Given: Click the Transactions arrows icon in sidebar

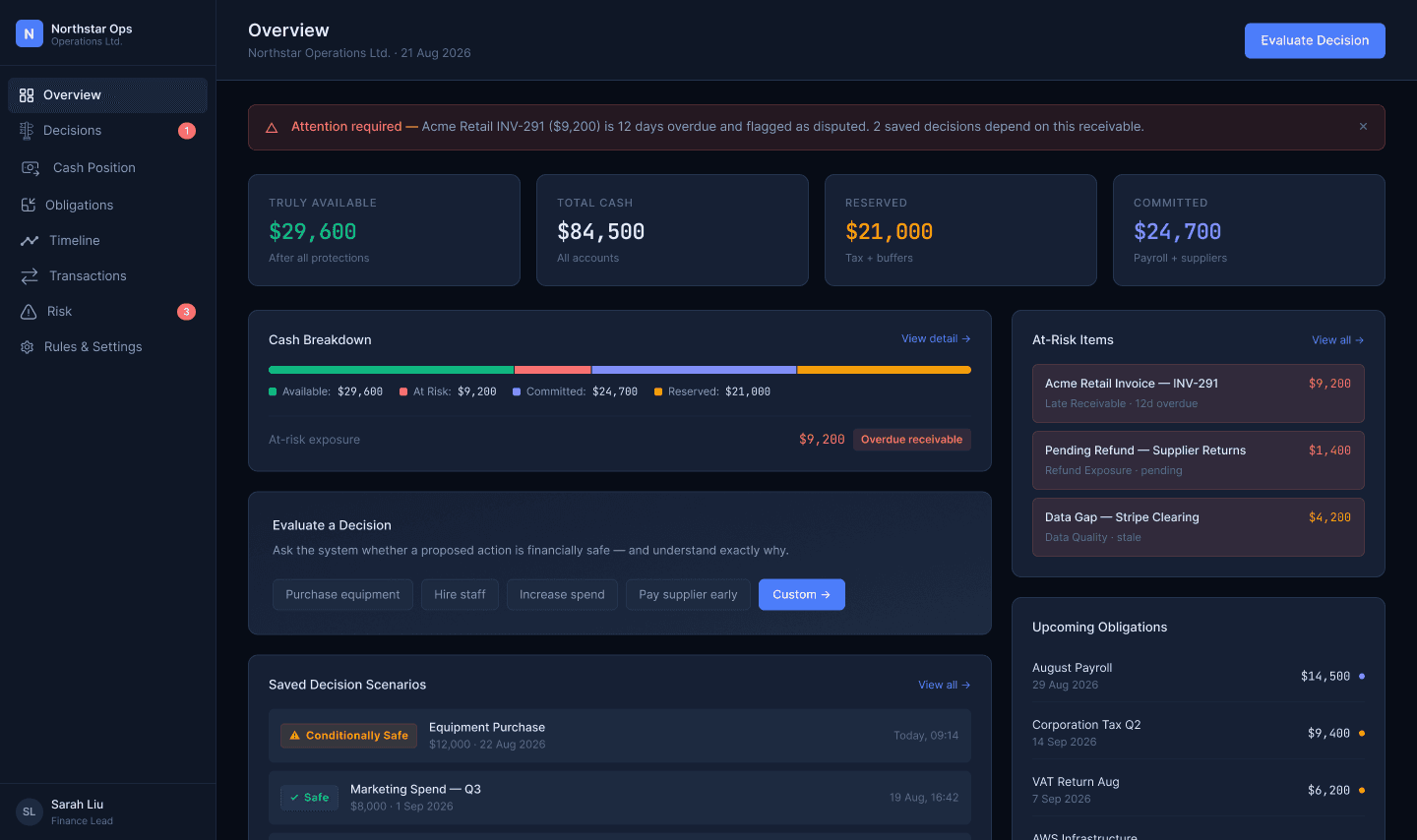Looking at the screenshot, I should 30,276.
